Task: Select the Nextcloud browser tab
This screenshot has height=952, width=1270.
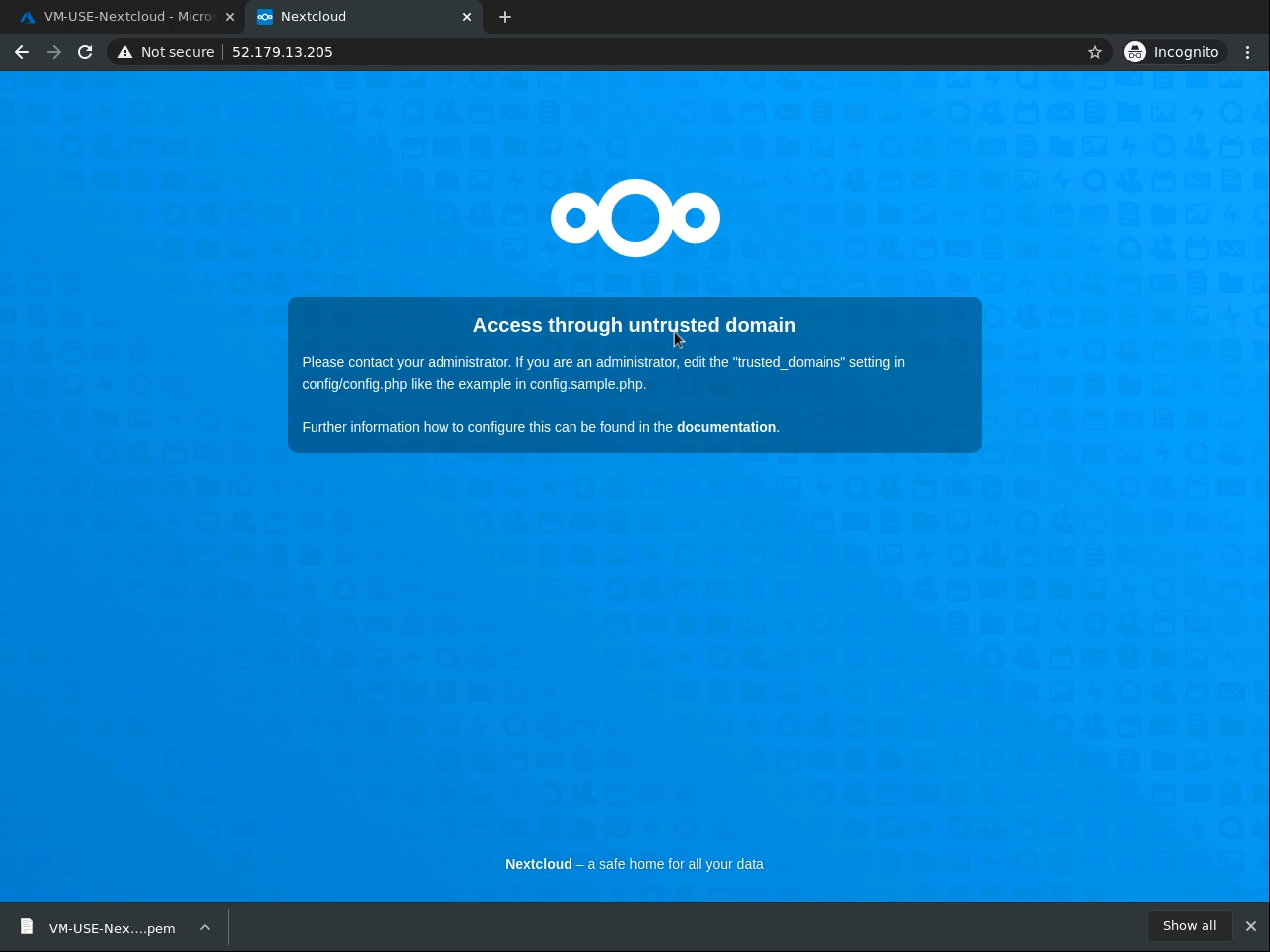Action: (x=364, y=17)
